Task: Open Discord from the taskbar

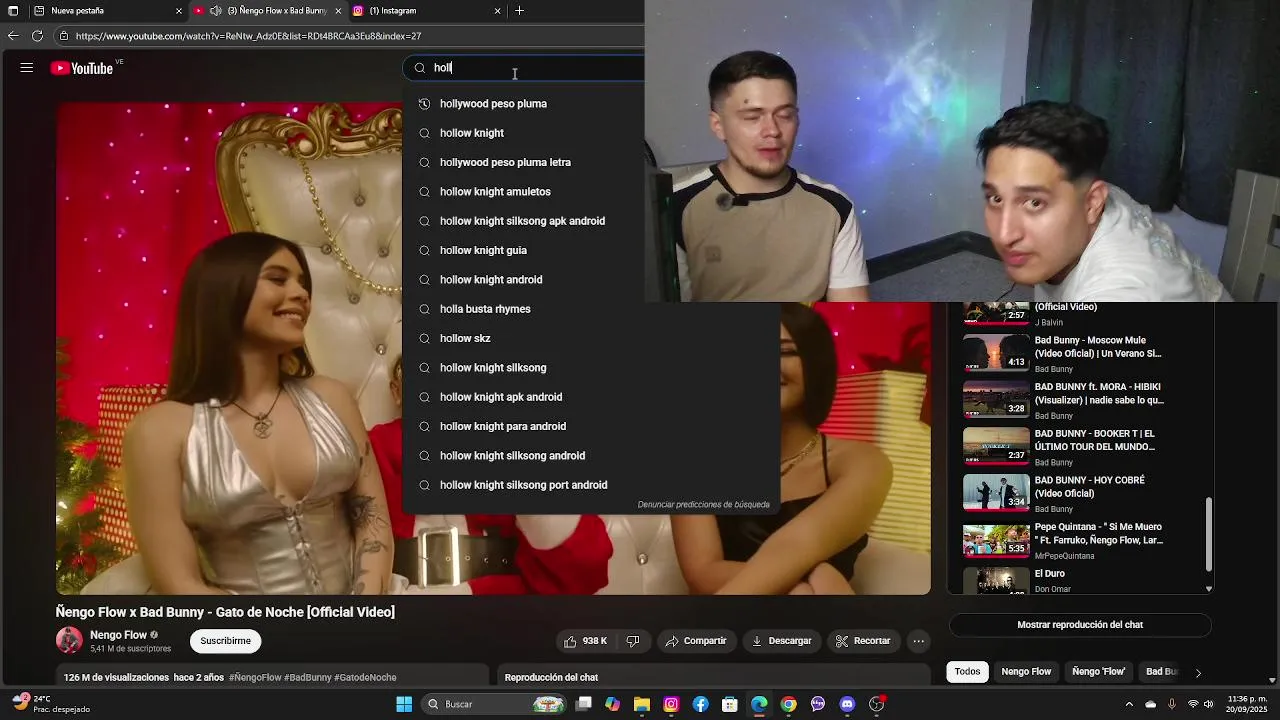Action: [847, 704]
